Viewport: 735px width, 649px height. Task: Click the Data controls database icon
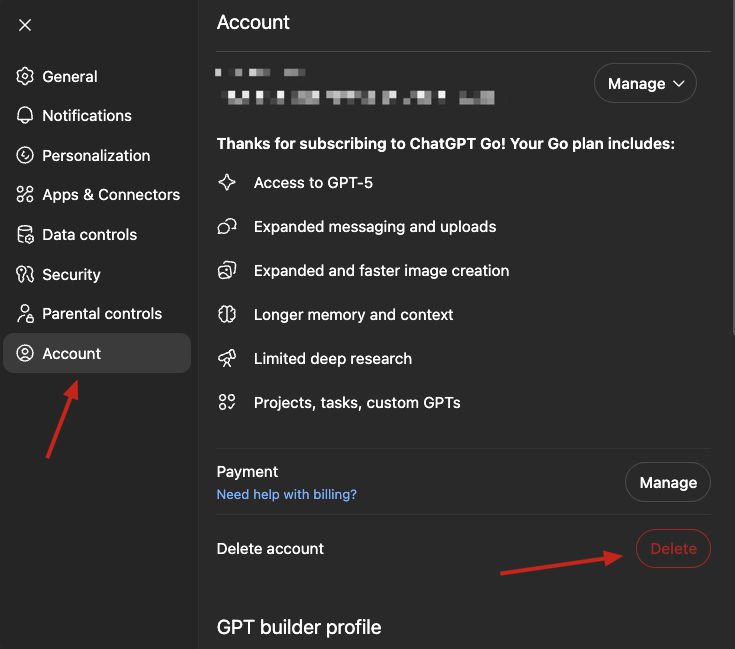click(x=25, y=234)
